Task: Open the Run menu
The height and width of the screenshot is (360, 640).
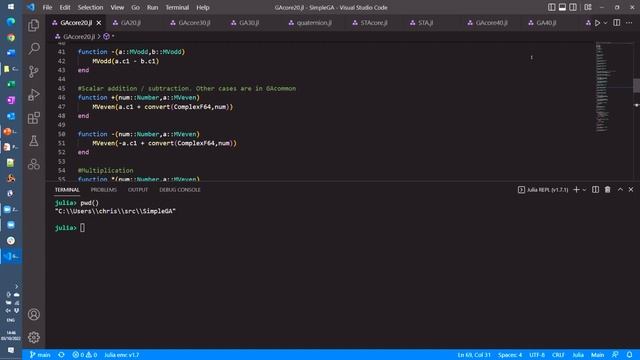Action: click(x=152, y=7)
